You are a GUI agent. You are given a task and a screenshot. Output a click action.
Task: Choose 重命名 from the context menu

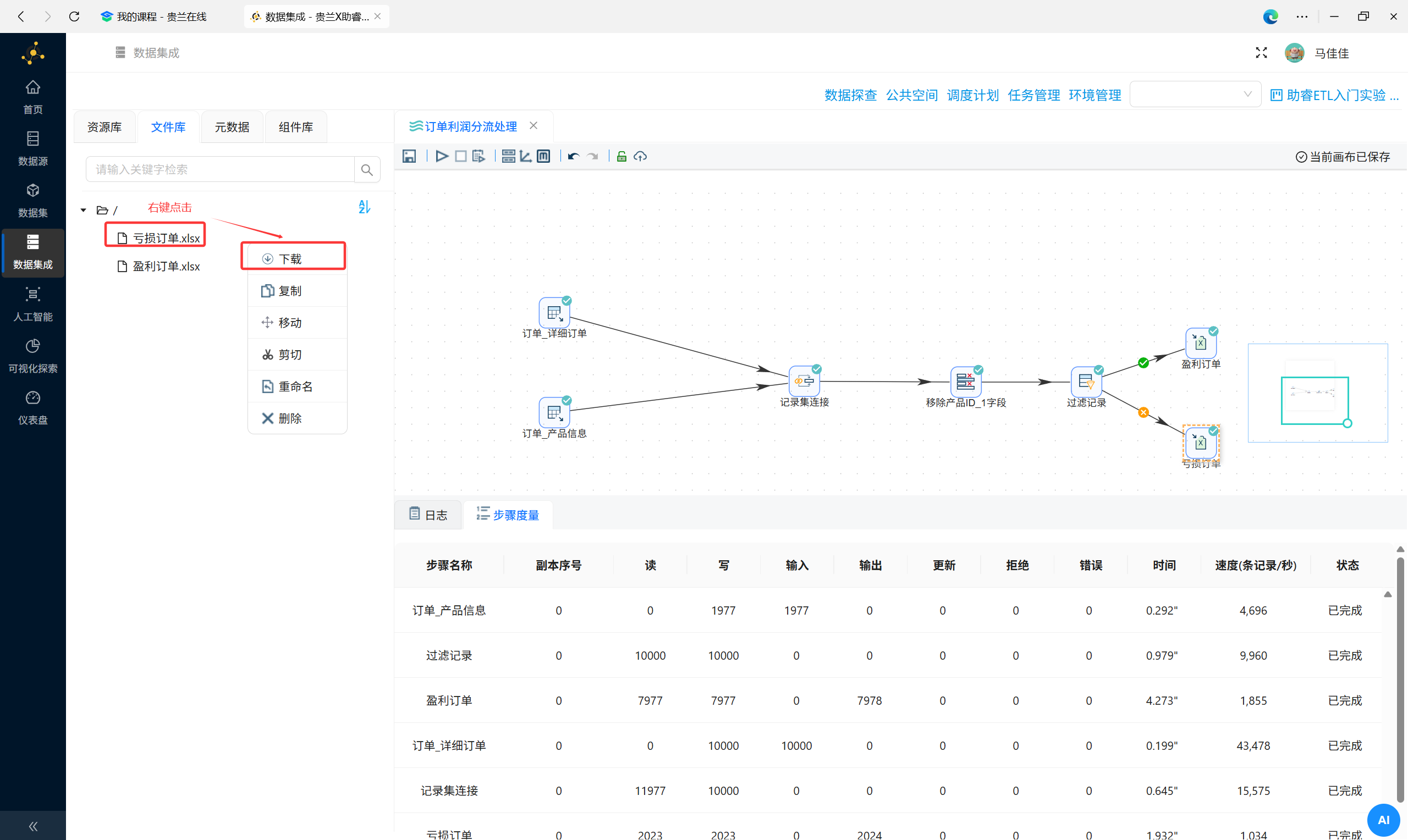(296, 386)
